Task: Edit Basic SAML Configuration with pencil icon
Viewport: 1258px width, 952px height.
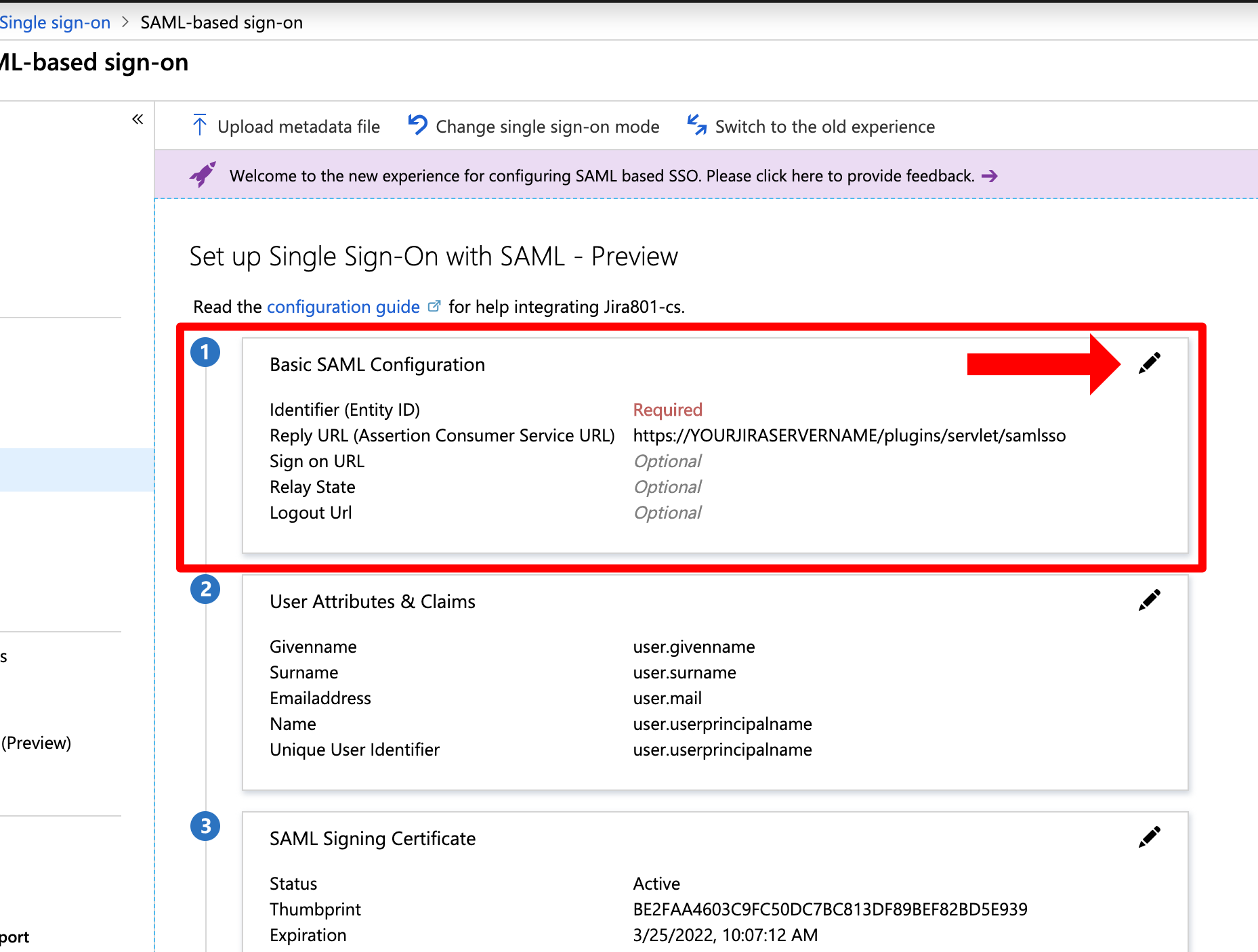Action: pyautogui.click(x=1149, y=364)
